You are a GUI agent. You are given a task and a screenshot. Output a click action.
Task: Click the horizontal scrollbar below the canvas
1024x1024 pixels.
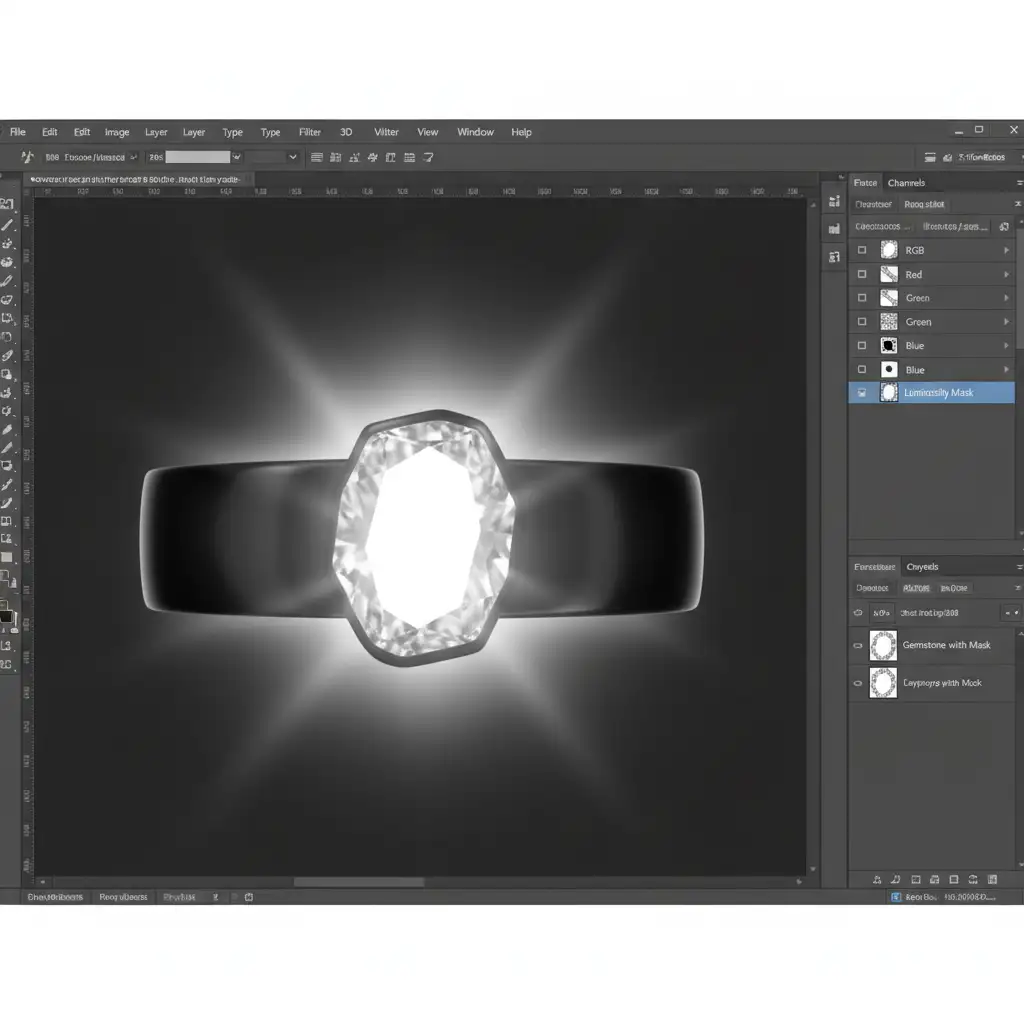(358, 882)
